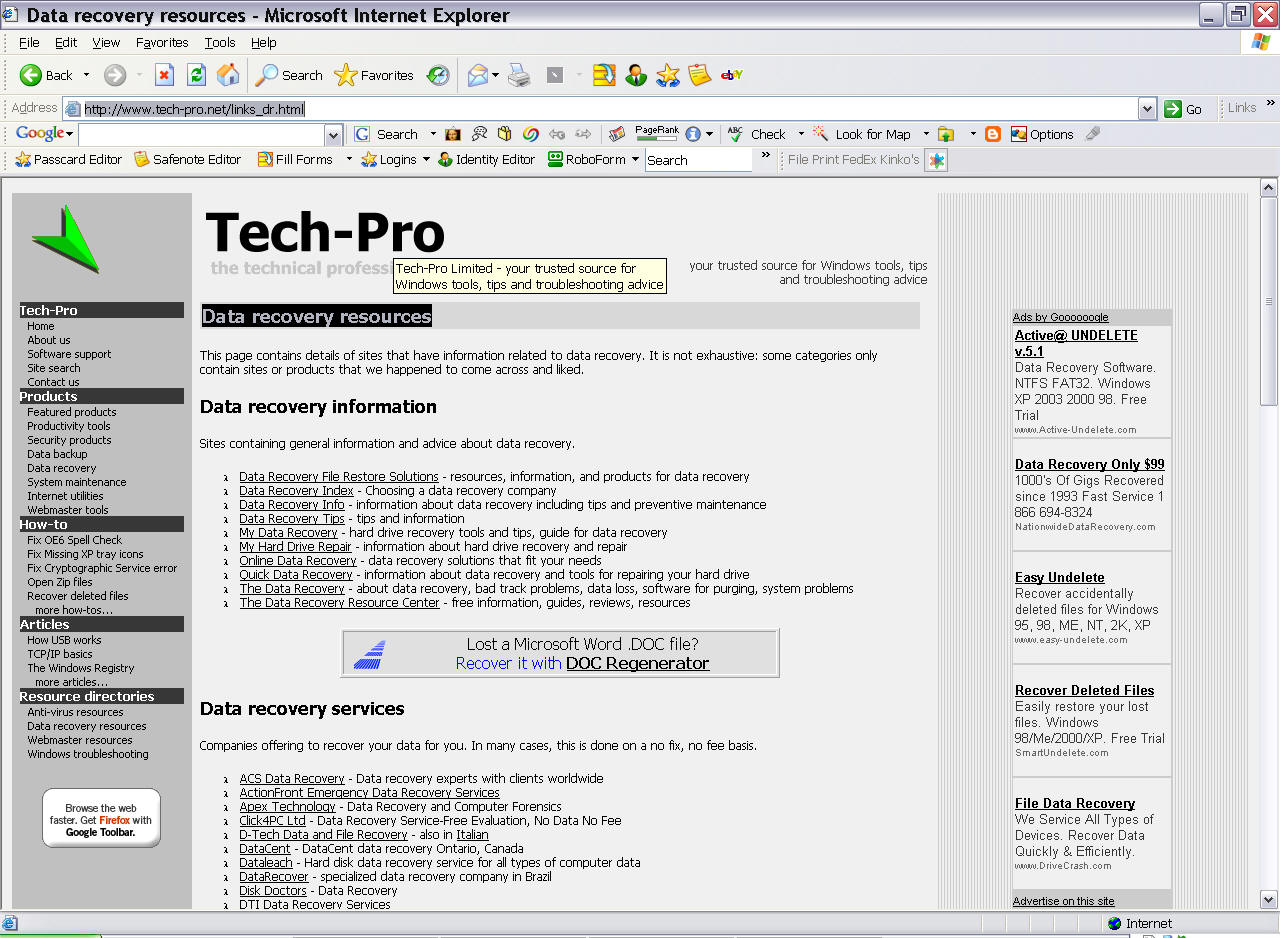The image size is (1280, 938).
Task: Open the blue page info icon
Action: coord(693,134)
